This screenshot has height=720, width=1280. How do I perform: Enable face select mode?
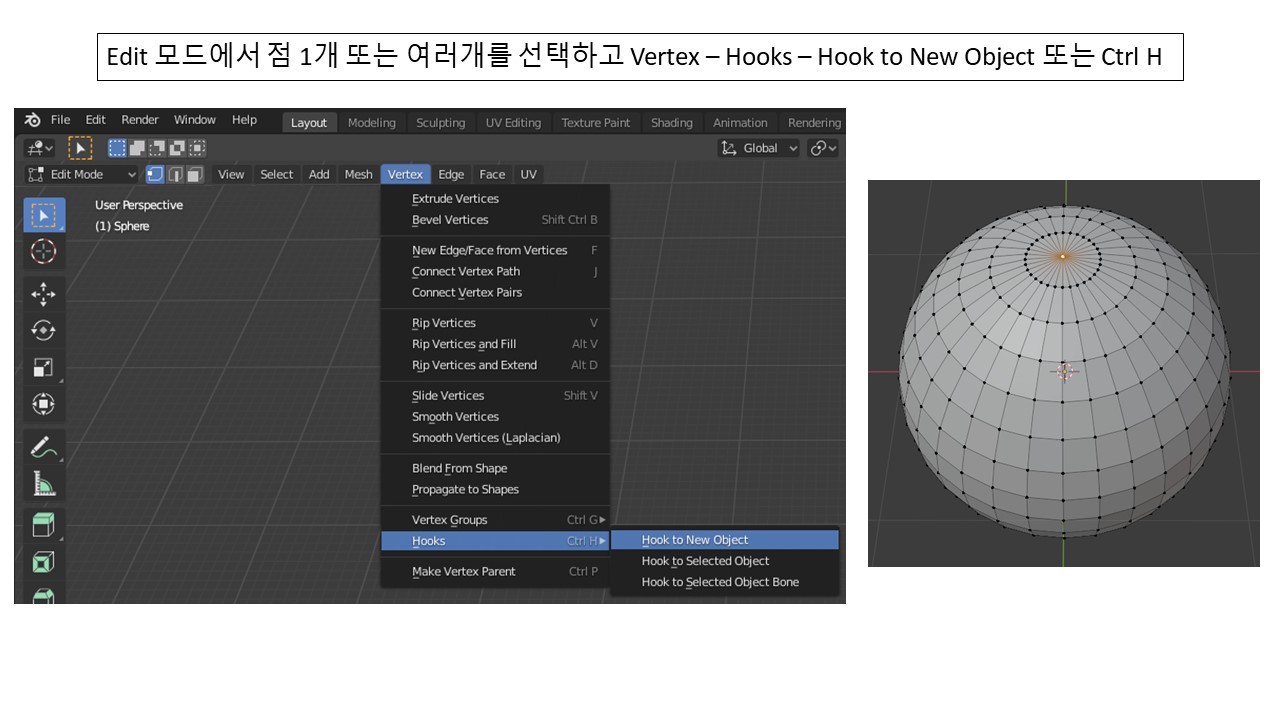coord(194,174)
